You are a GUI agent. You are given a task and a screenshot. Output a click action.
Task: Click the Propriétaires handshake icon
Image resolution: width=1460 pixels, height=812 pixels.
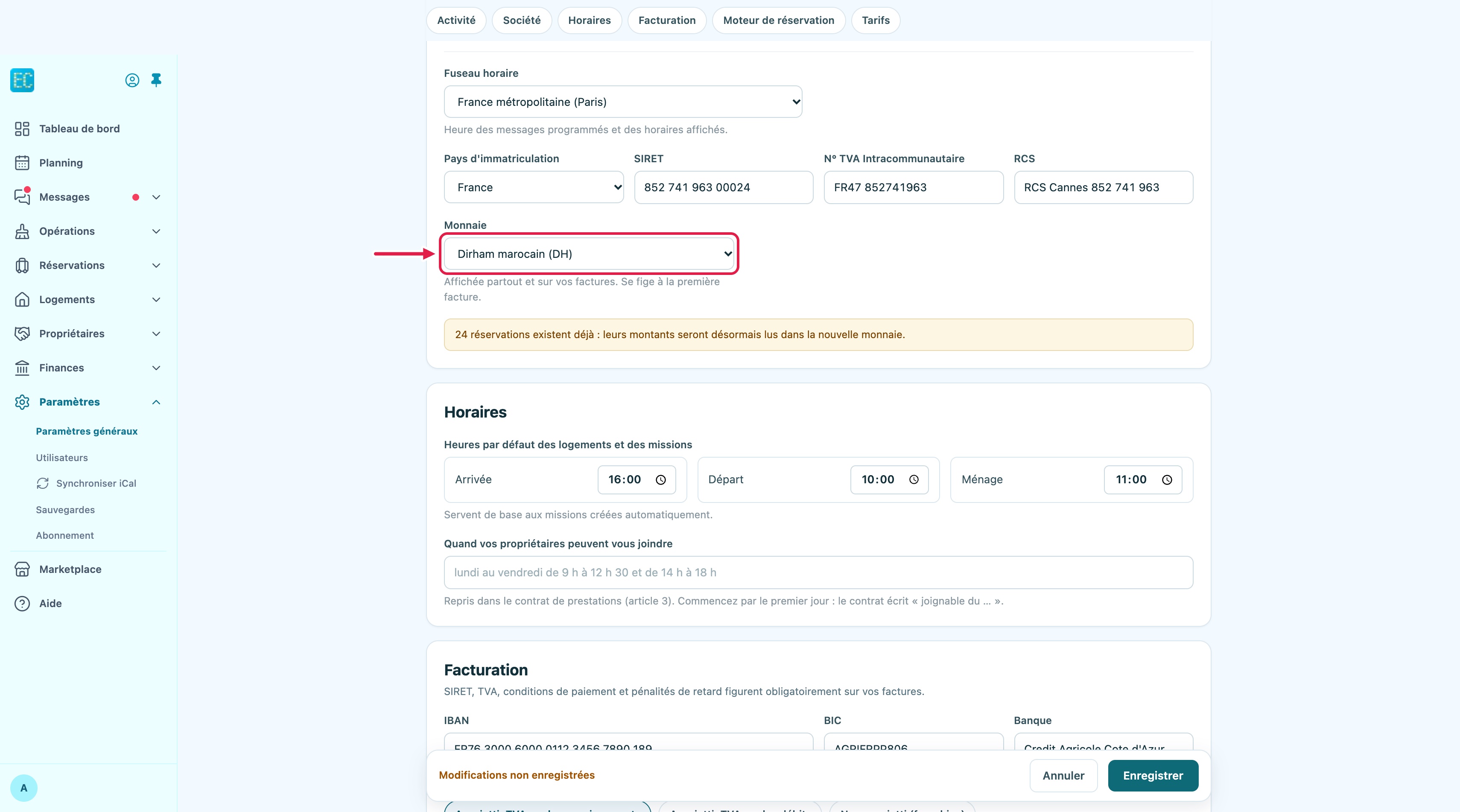click(x=22, y=333)
